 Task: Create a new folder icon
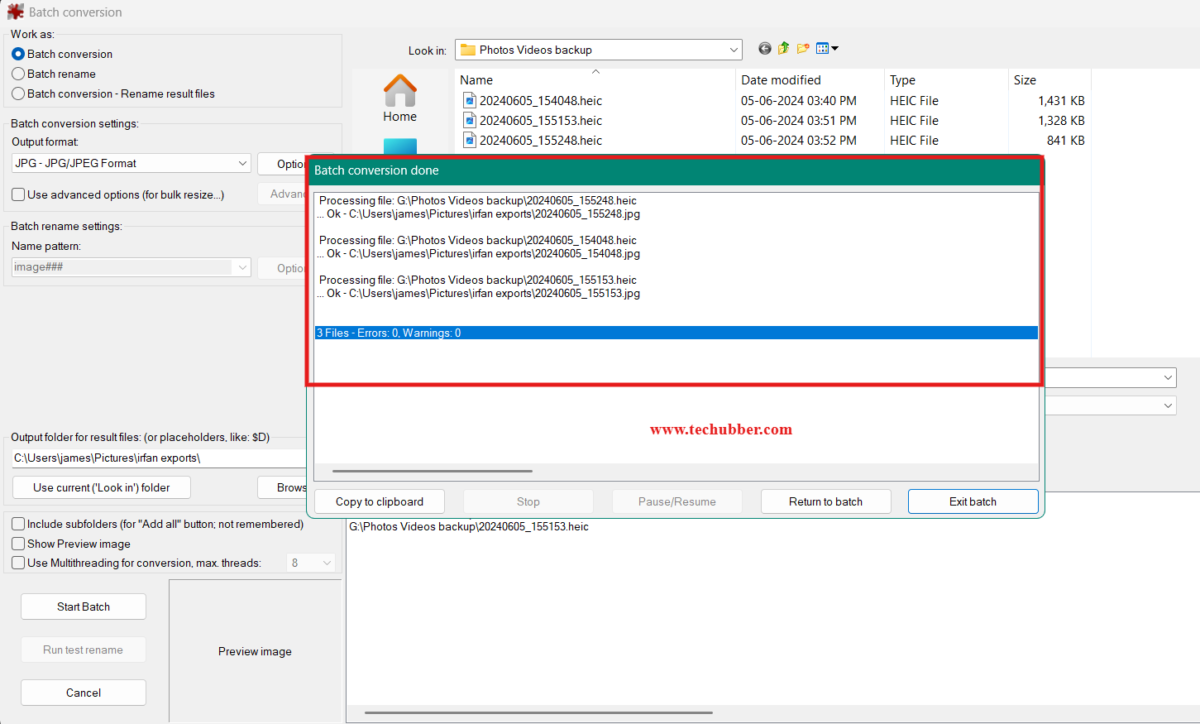coord(803,48)
